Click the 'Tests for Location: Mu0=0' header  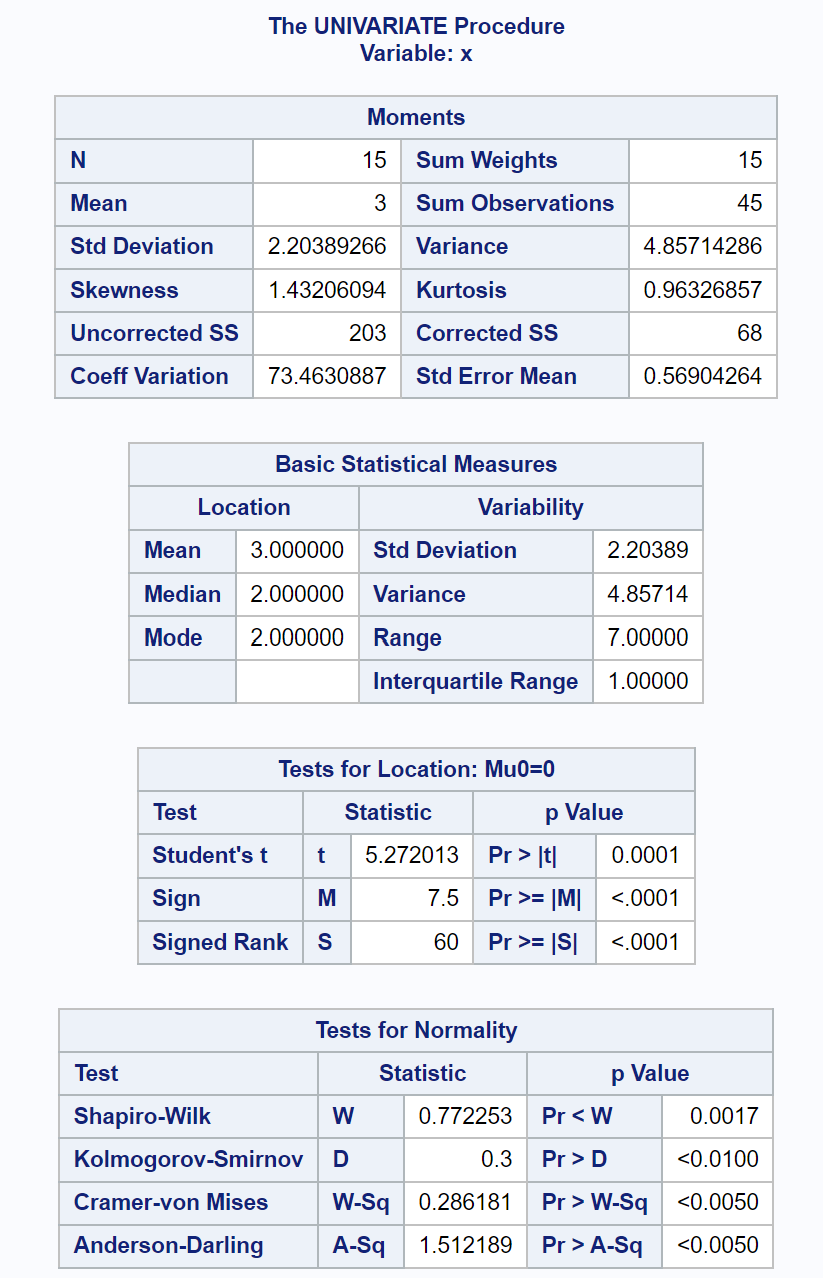point(416,769)
